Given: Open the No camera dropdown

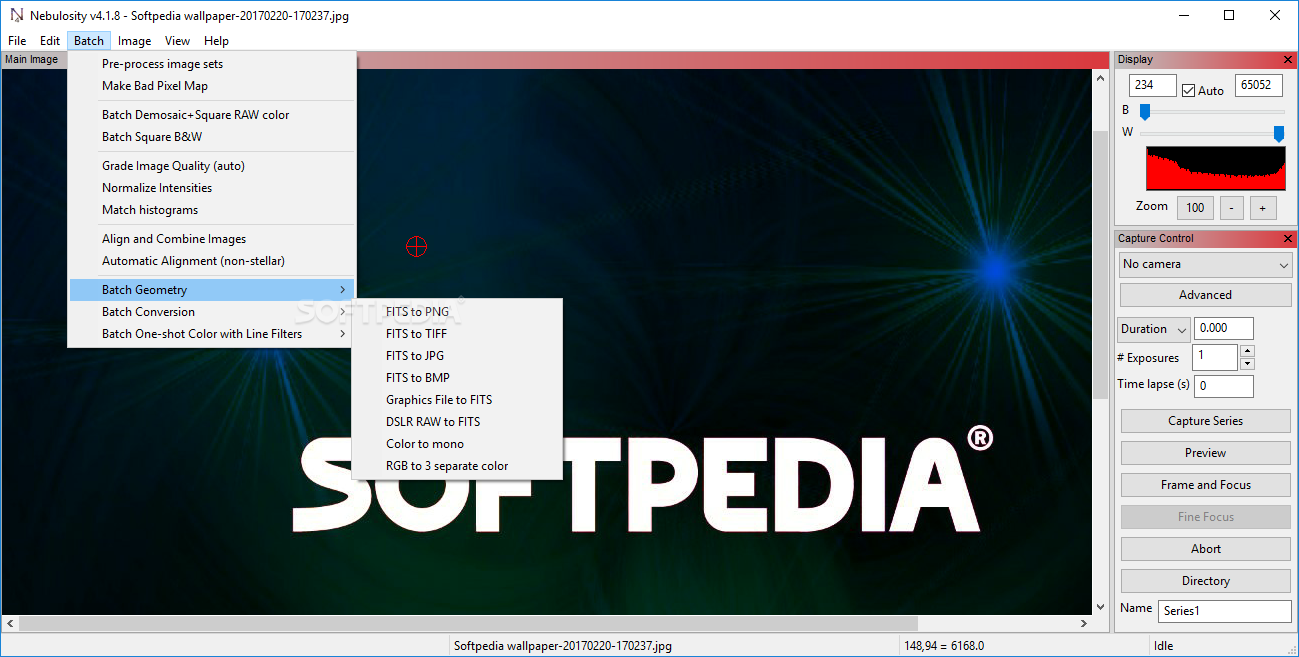Looking at the screenshot, I should 1205,264.
